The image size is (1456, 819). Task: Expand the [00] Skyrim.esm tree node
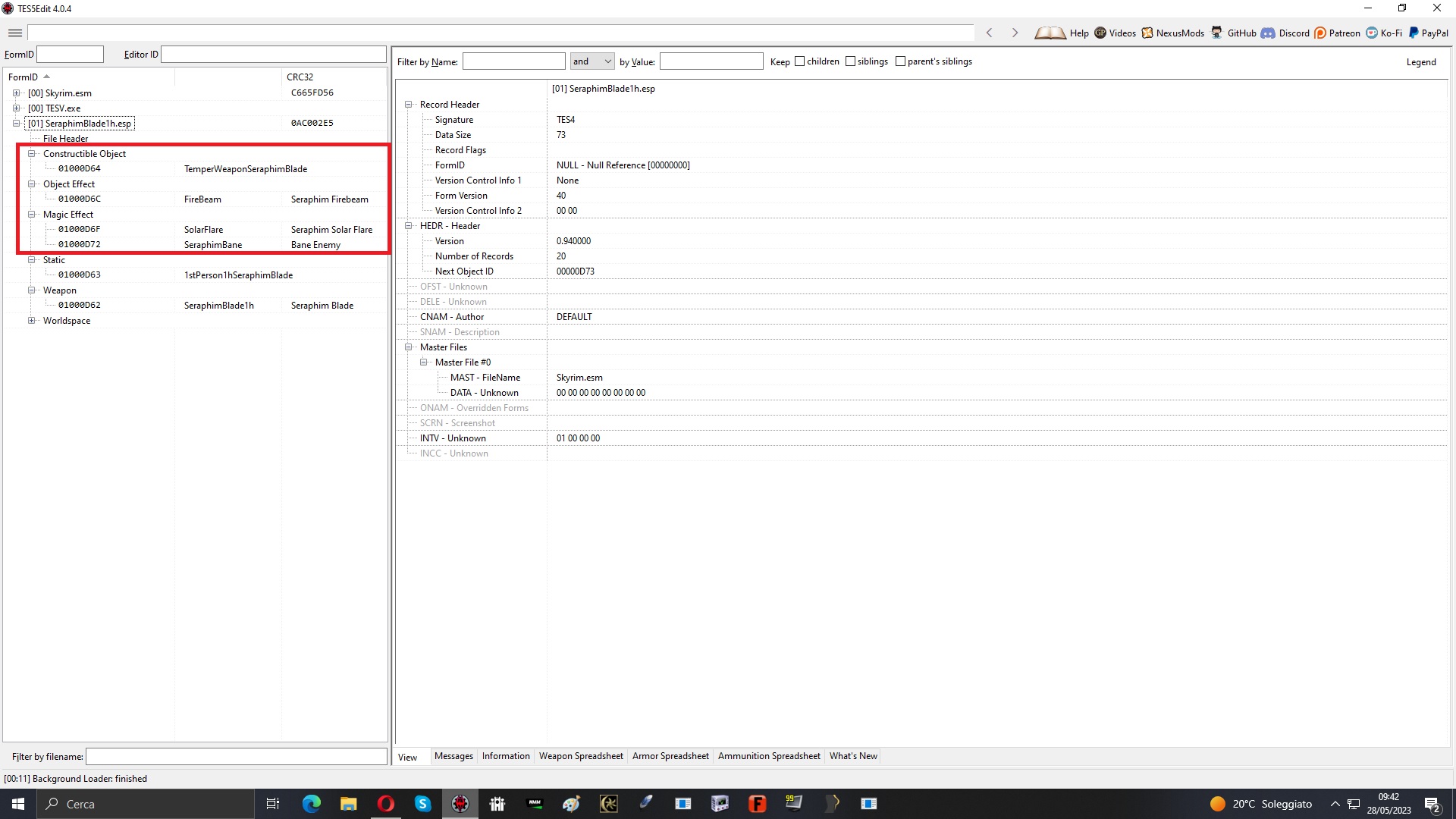point(16,93)
